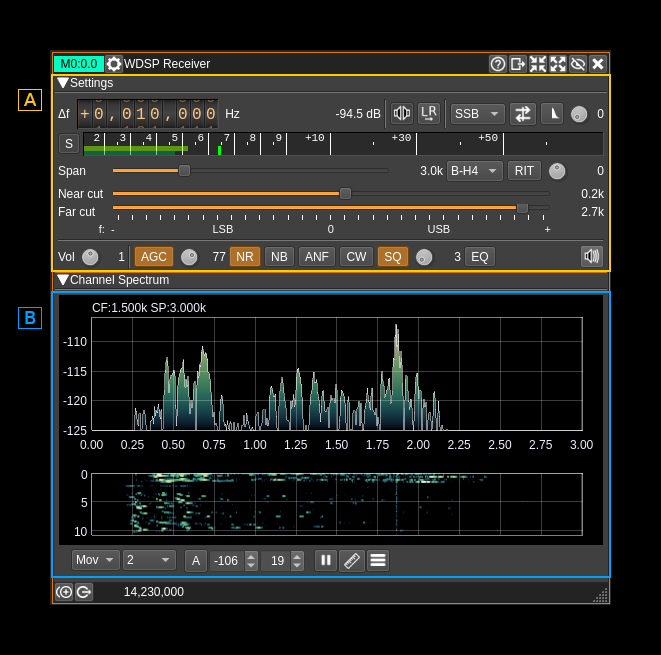
Task: Click the CF:1.500k SP:3.000k label
Action: [149, 308]
